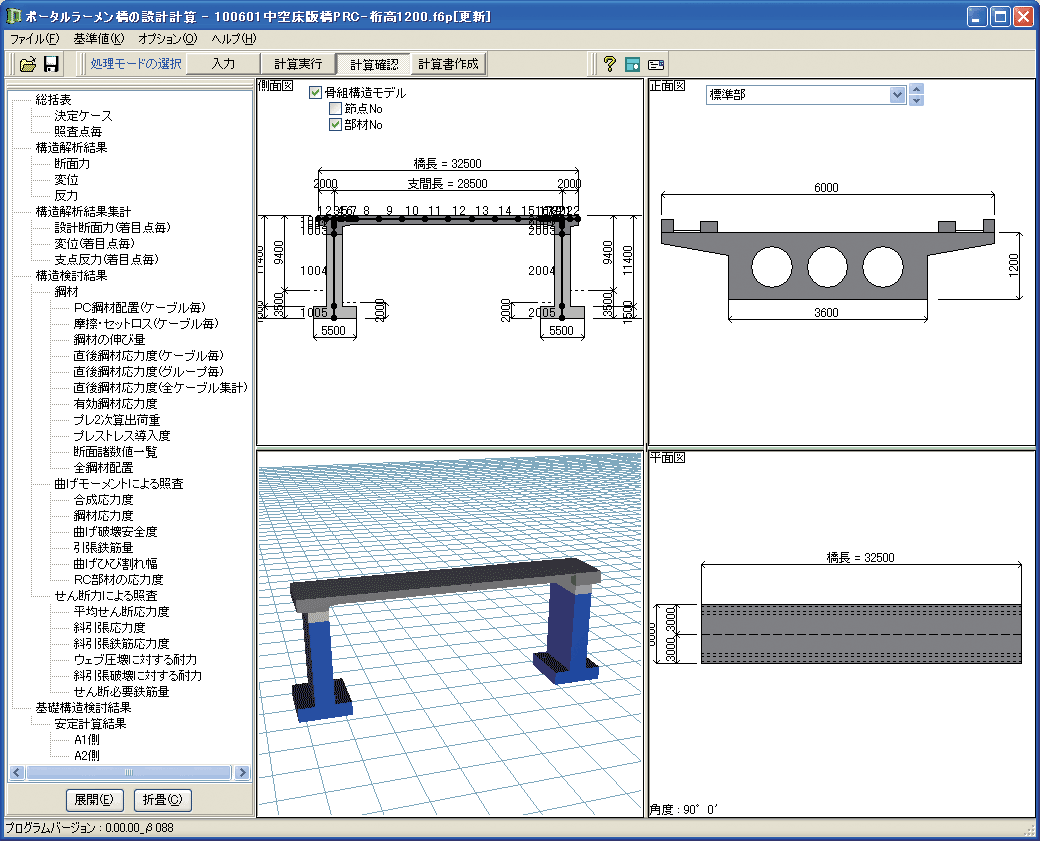
Task: Click the down arrow of the section stepper
Action: 916,100
